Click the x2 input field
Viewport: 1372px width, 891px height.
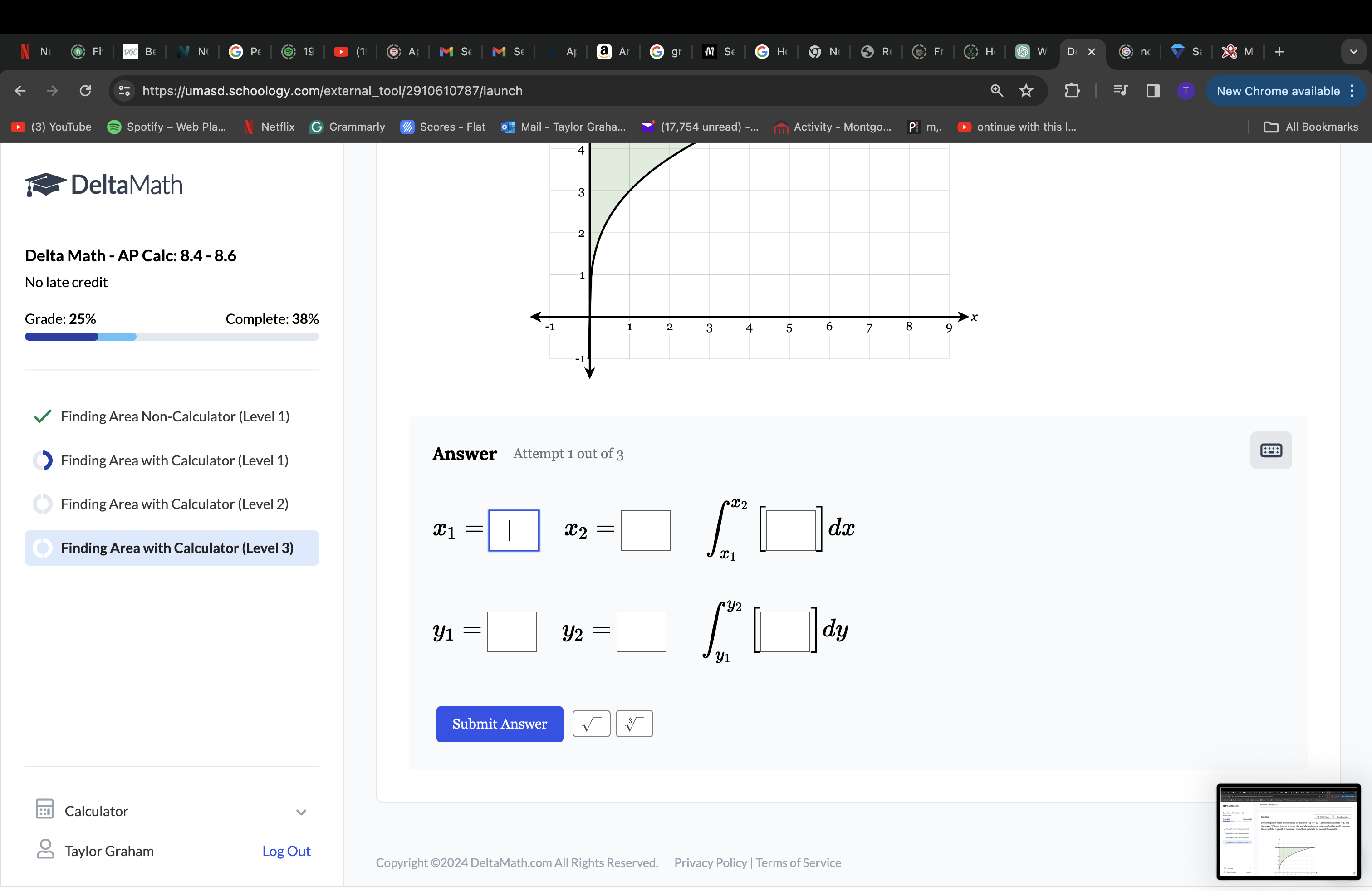coord(645,530)
